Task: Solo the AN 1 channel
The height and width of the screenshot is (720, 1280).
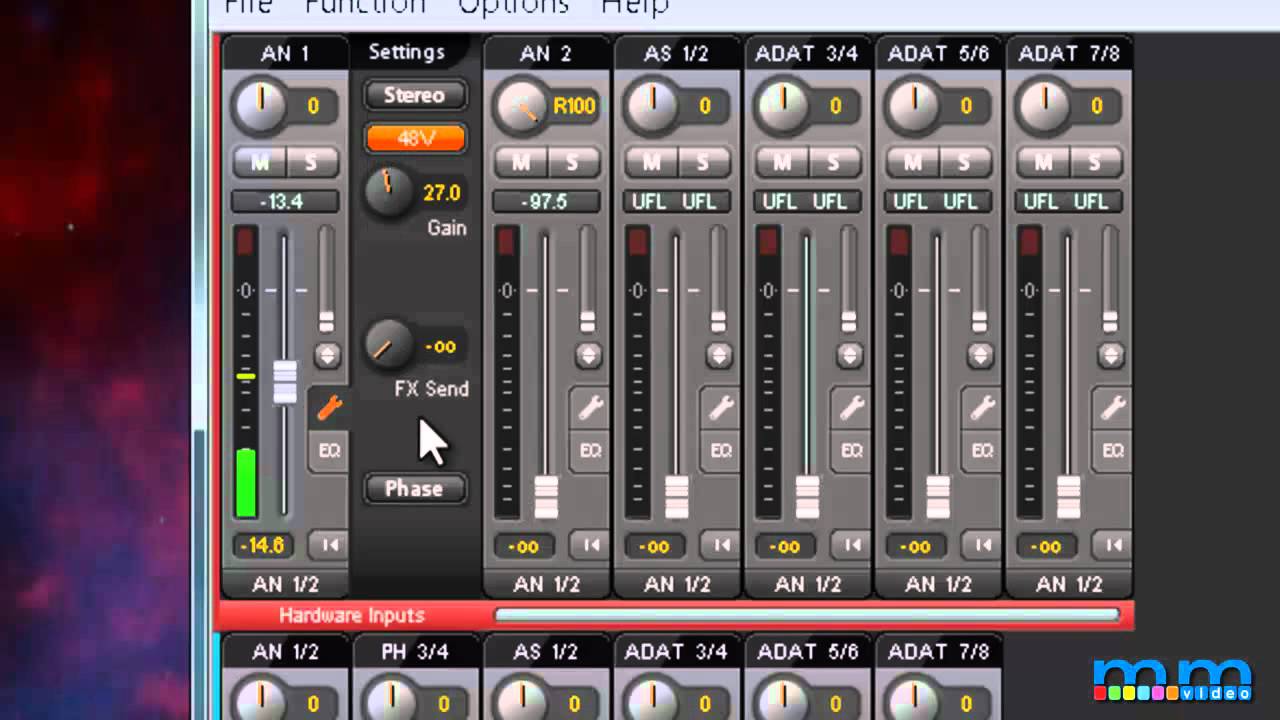Action: [x=312, y=162]
